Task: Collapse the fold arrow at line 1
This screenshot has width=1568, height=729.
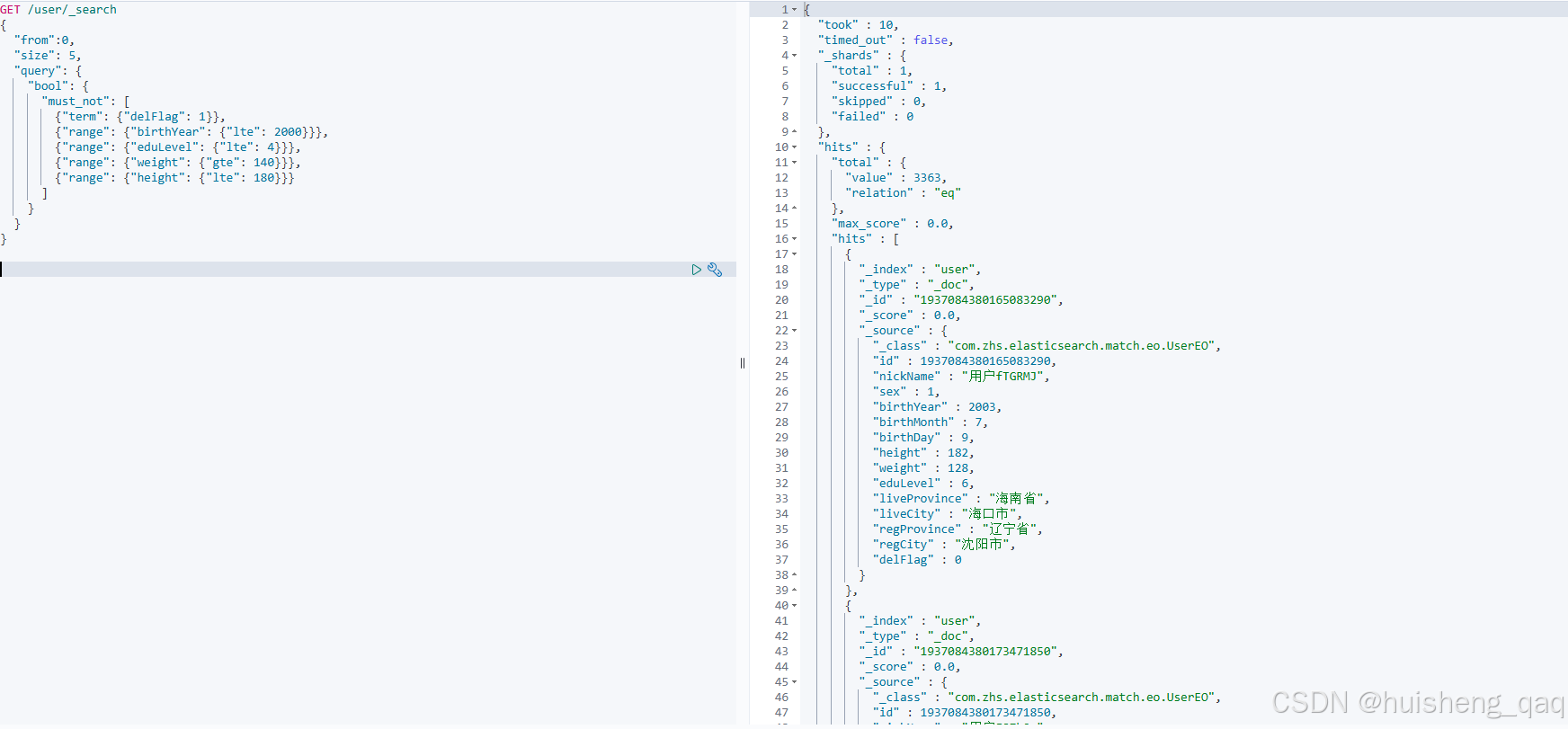Action: [795, 10]
